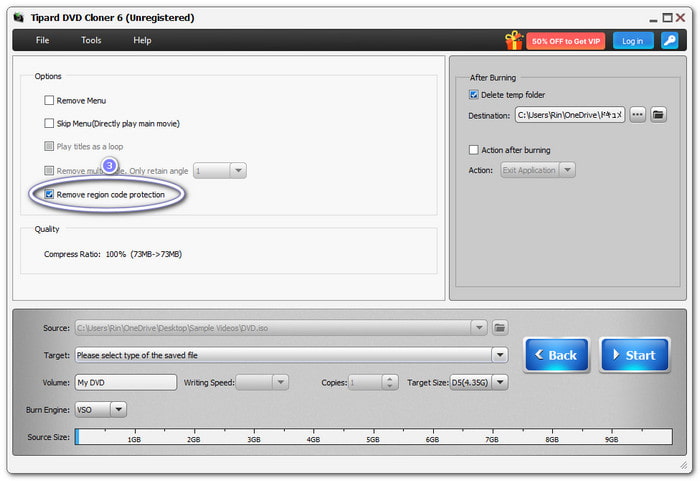The height and width of the screenshot is (481, 700).
Task: Expand the Source path dropdown
Action: [479, 328]
